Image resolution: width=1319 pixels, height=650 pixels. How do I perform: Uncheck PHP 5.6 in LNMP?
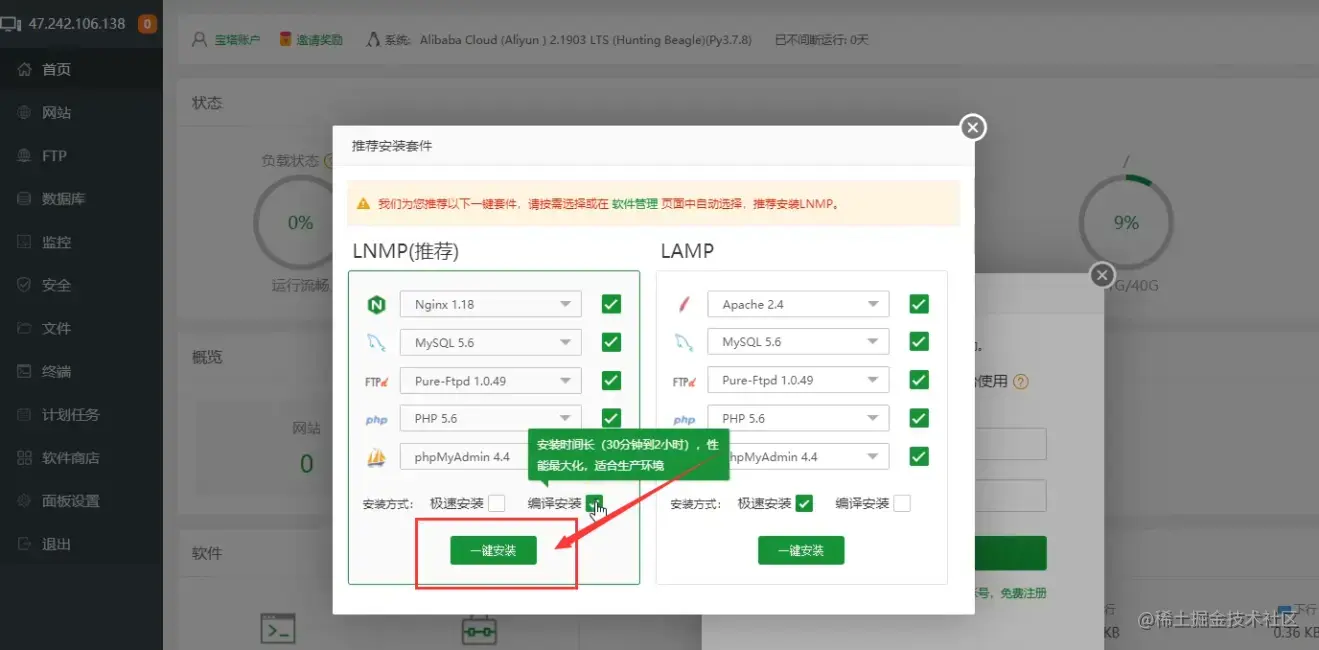point(611,418)
